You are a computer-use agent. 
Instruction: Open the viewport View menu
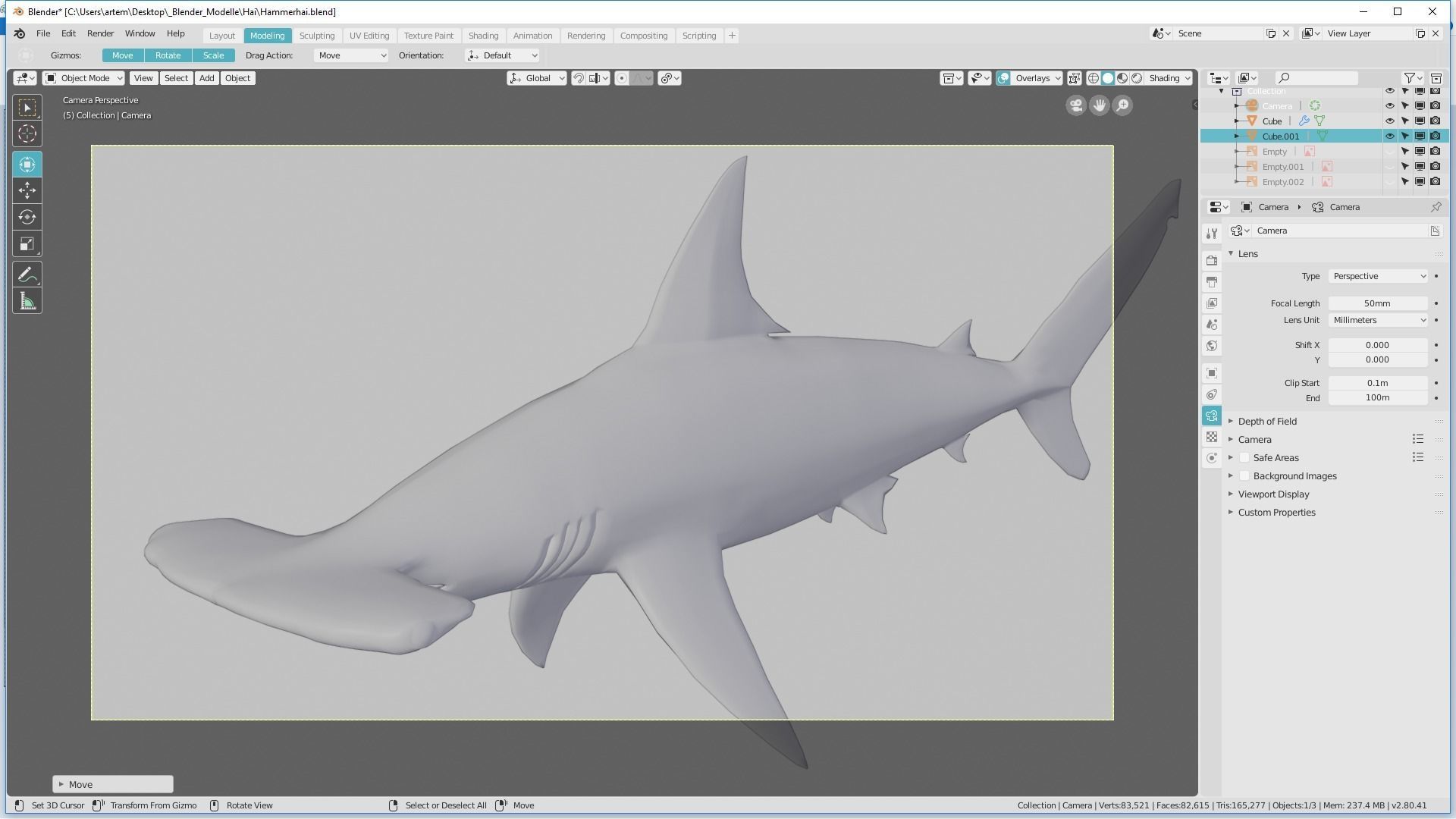click(x=143, y=78)
